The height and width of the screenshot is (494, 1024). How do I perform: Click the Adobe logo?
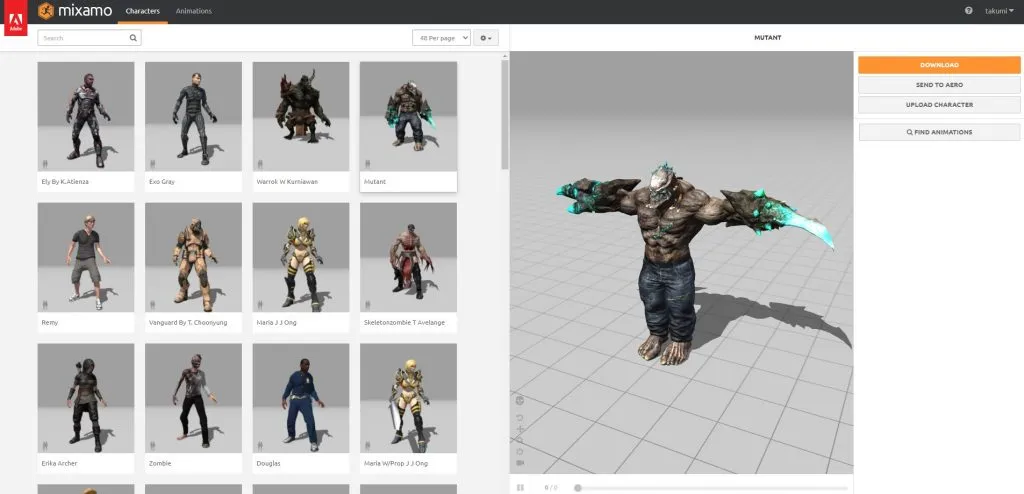coord(15,18)
